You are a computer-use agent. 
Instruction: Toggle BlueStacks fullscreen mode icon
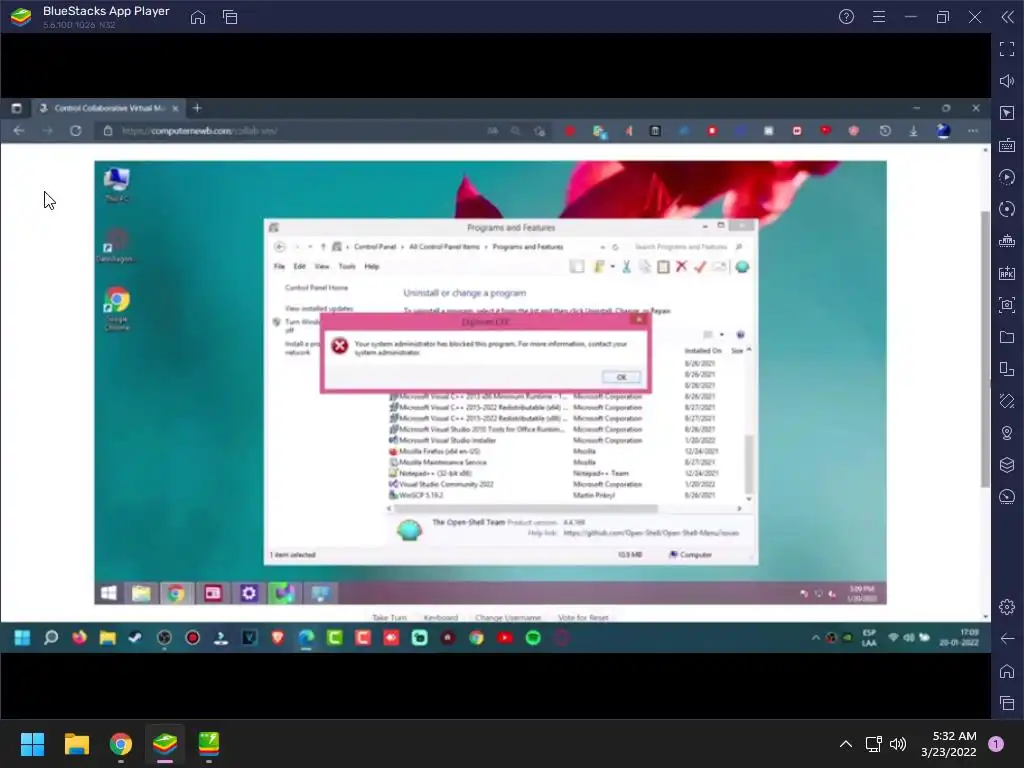click(x=1006, y=49)
